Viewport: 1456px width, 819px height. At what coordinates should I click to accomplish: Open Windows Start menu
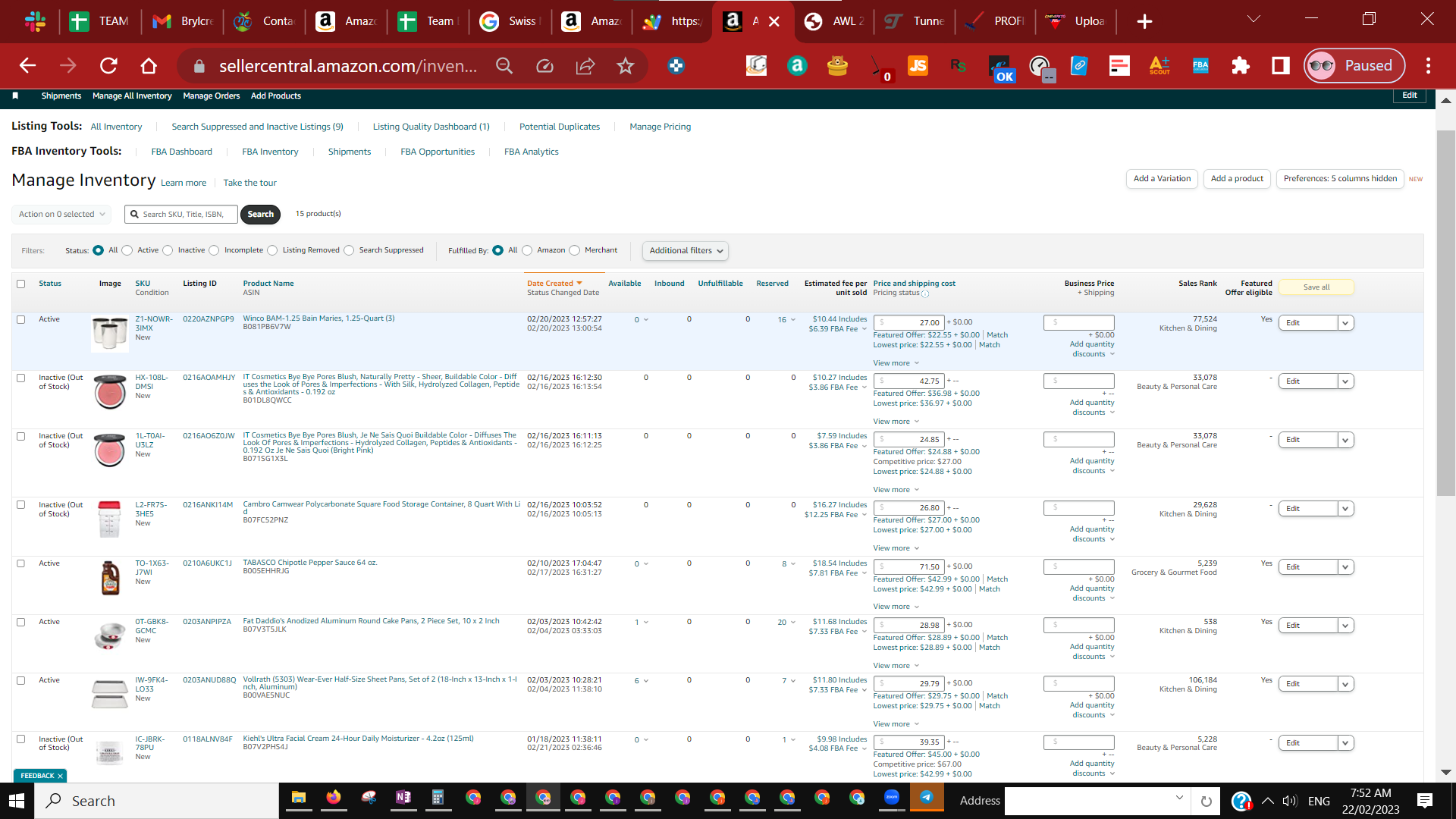pos(17,801)
